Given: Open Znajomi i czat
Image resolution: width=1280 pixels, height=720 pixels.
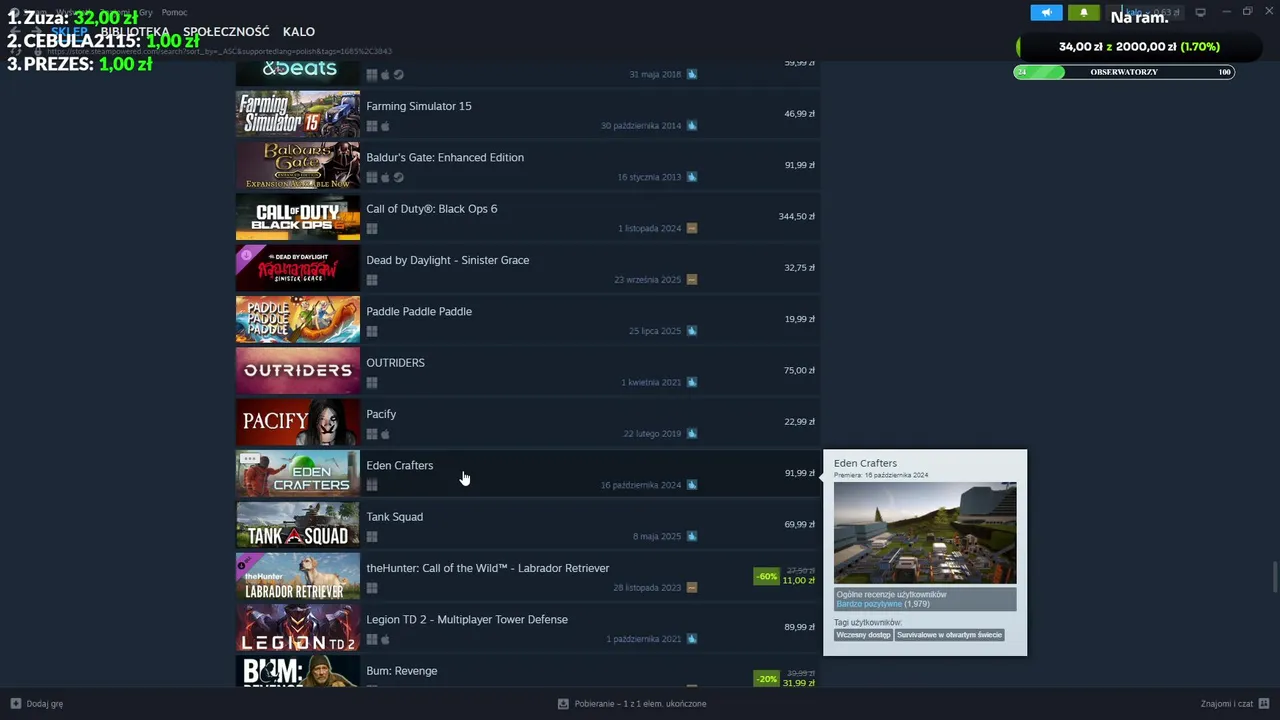Looking at the screenshot, I should 1227,704.
